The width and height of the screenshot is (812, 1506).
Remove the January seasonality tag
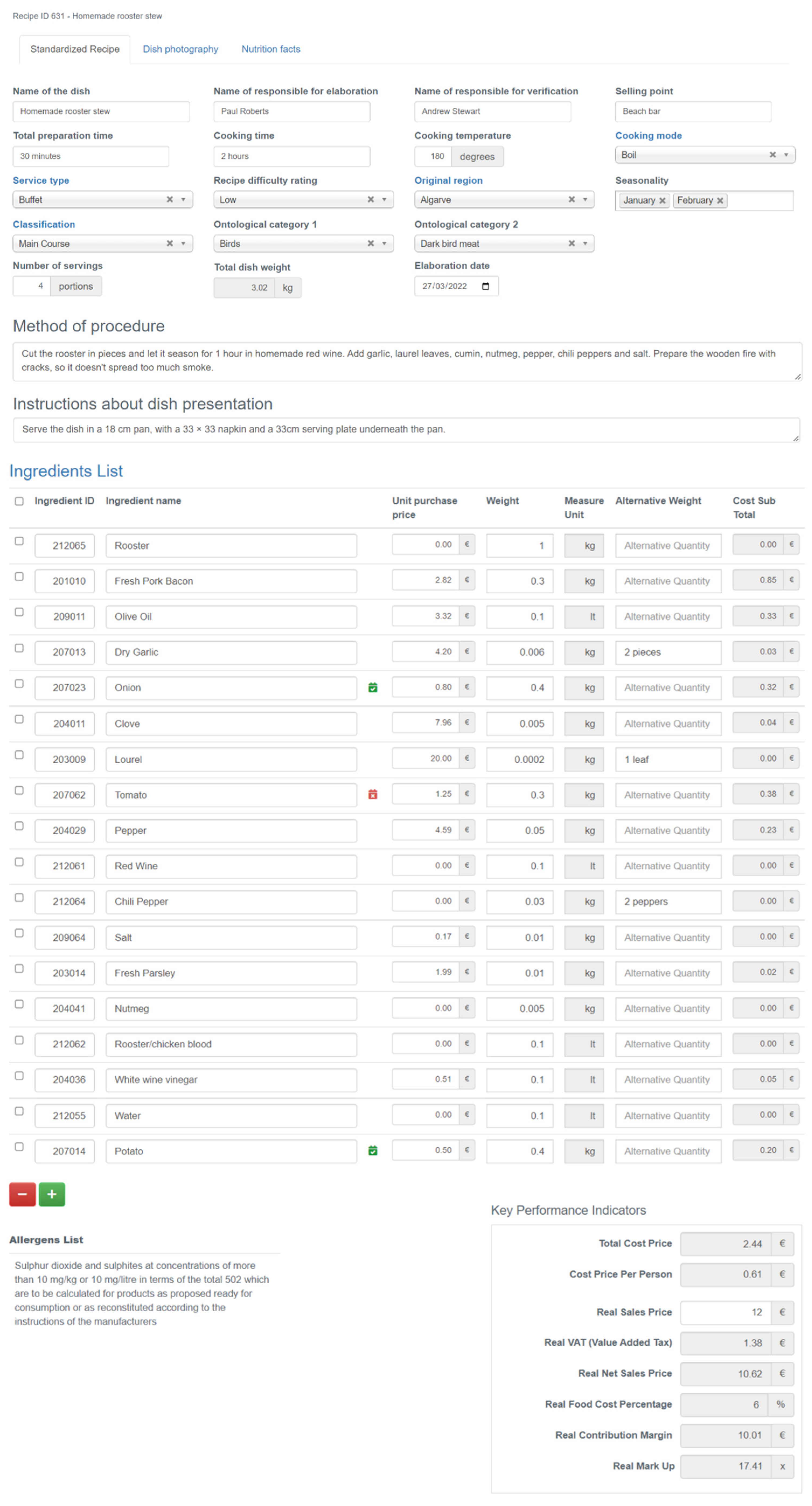click(x=662, y=200)
